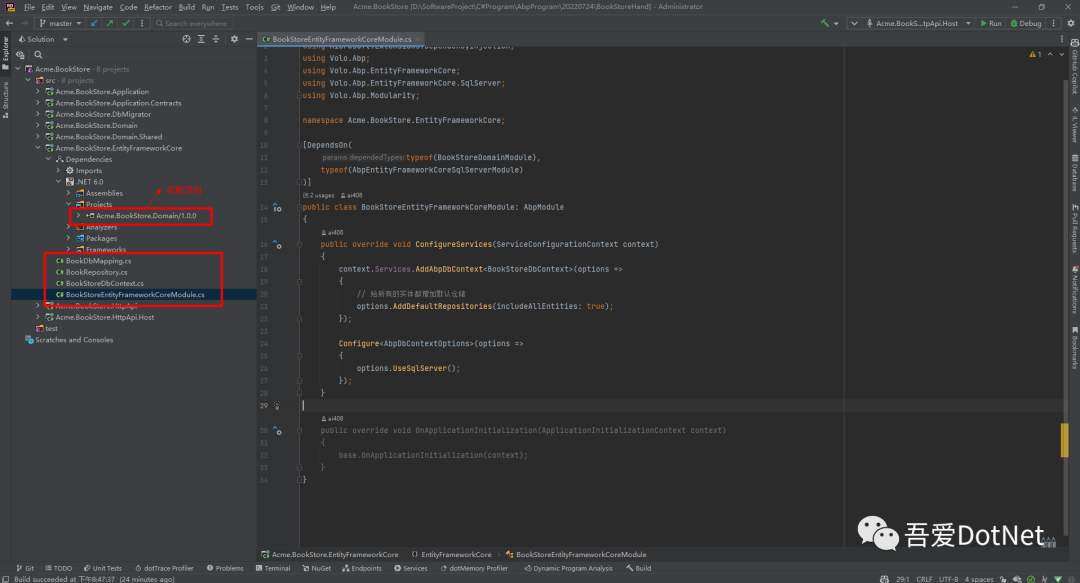The image size is (1080, 583).
Task: Click BookStoreEntityFrameworkCoreModule breadcrumb
Action: point(576,555)
